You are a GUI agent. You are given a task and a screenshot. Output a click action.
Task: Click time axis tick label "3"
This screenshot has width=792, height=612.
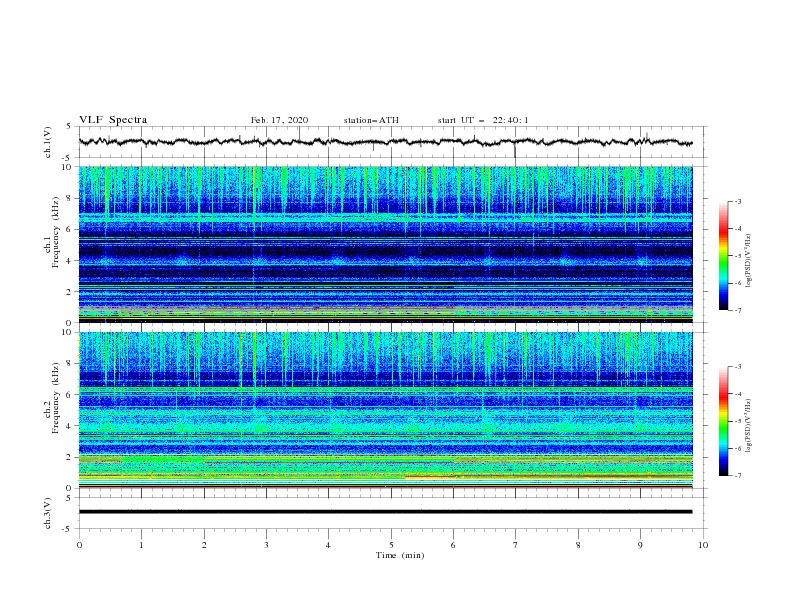(x=266, y=545)
